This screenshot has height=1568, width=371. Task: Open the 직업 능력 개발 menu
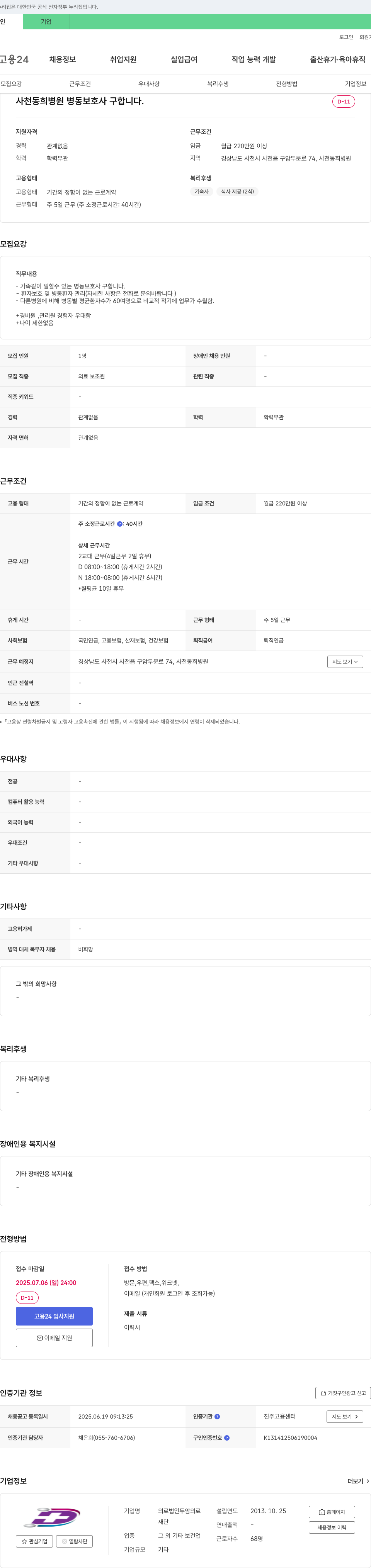(x=254, y=59)
